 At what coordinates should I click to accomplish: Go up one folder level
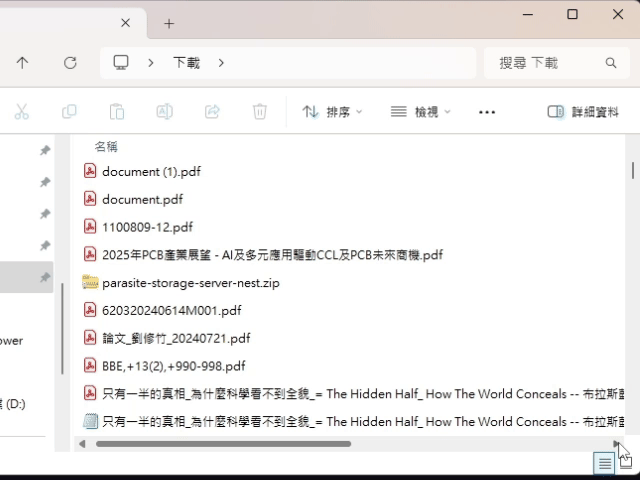[22, 63]
